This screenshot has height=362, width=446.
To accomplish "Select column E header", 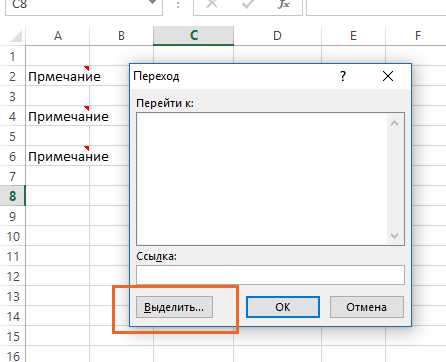I will (353, 36).
